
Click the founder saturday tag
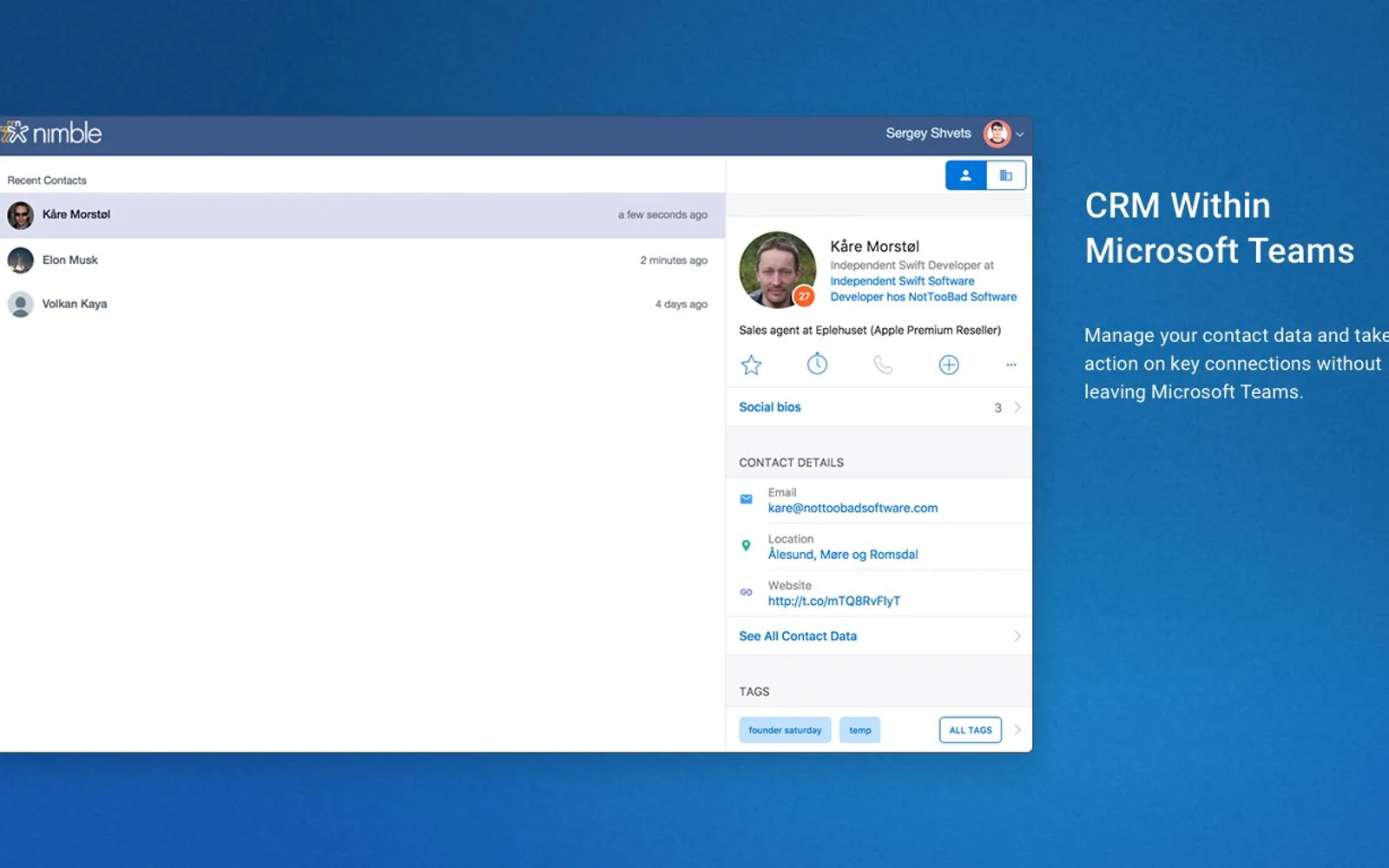tap(785, 730)
